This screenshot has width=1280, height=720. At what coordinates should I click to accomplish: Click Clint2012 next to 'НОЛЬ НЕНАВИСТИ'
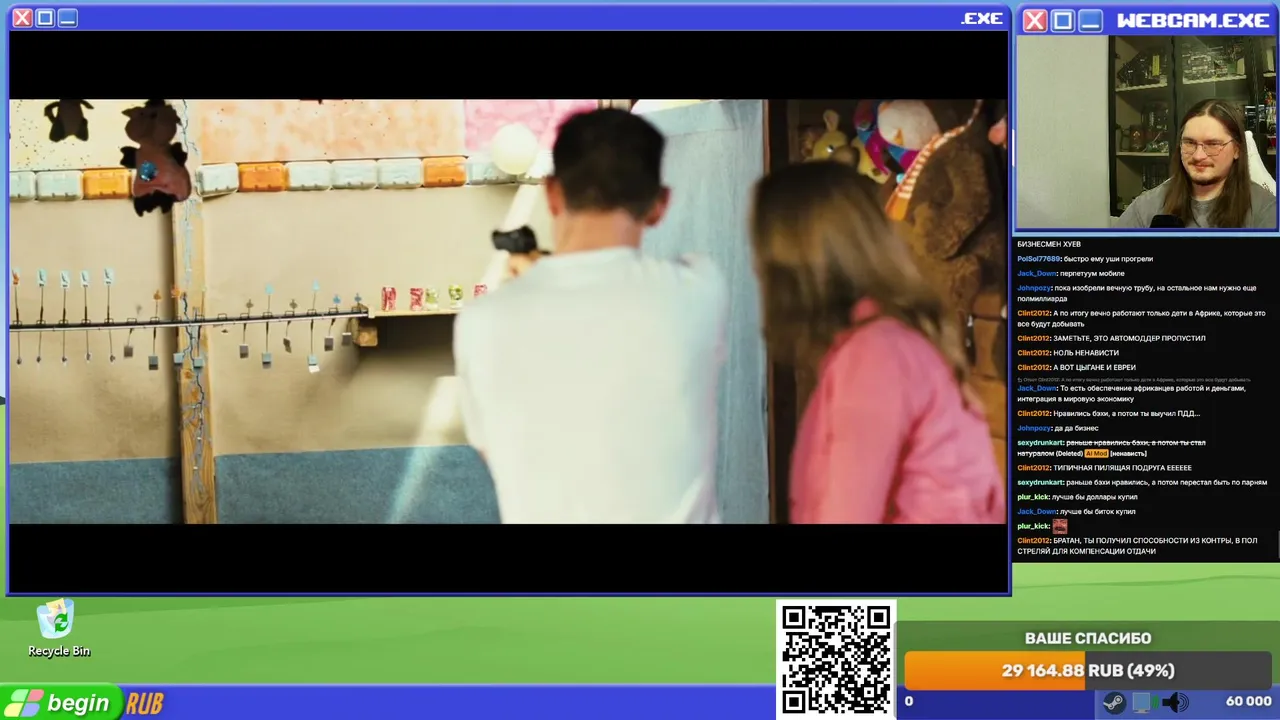[1034, 353]
